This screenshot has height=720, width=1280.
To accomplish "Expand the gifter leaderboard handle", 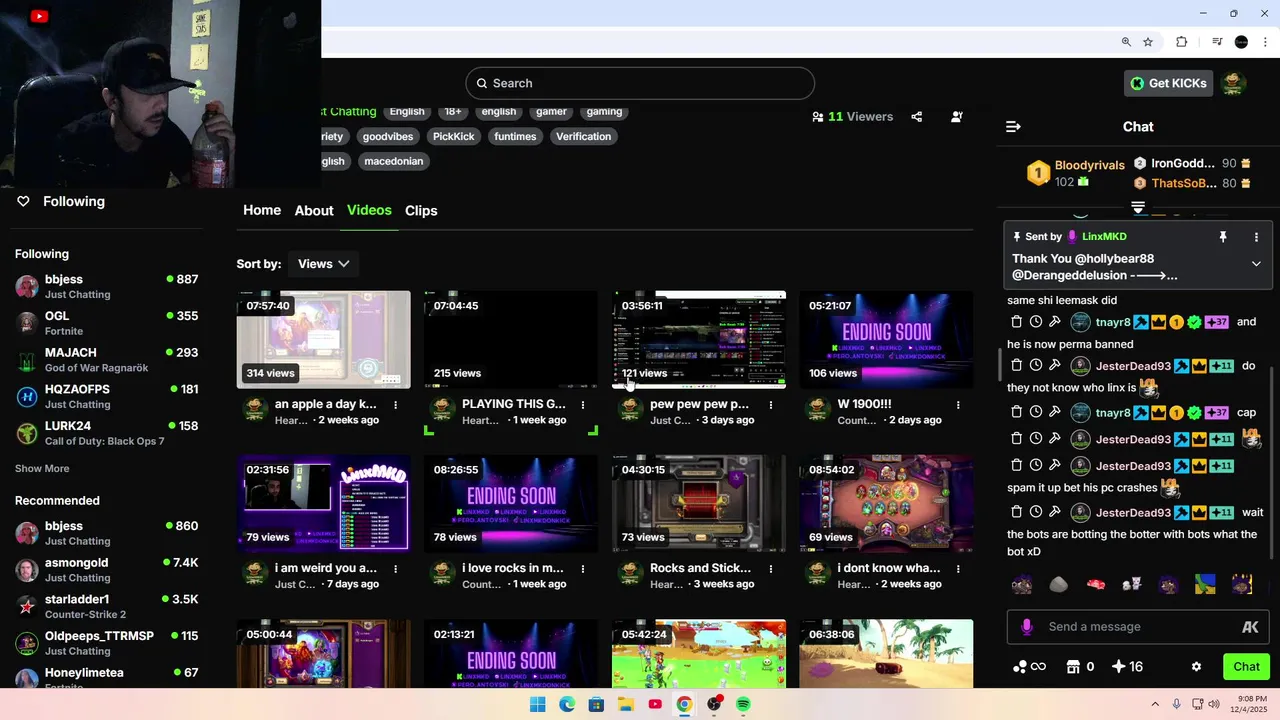I will [1138, 208].
